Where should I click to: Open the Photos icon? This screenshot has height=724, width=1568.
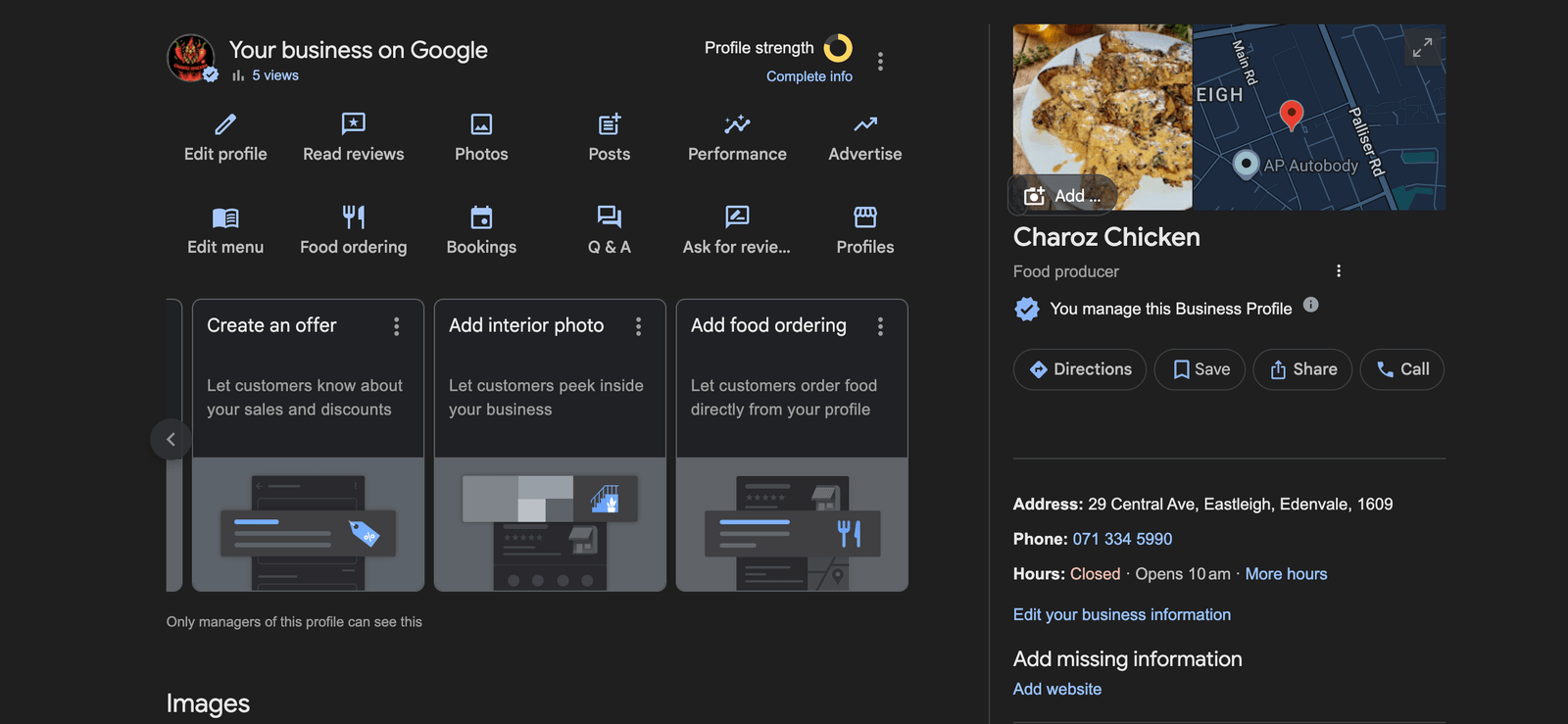click(x=481, y=124)
